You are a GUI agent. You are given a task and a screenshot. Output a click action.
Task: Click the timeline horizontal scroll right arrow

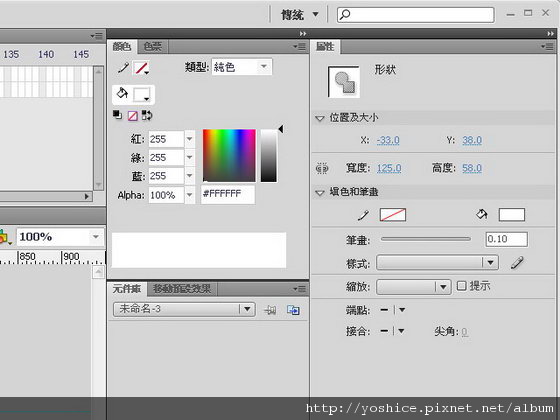pyautogui.click(x=86, y=196)
